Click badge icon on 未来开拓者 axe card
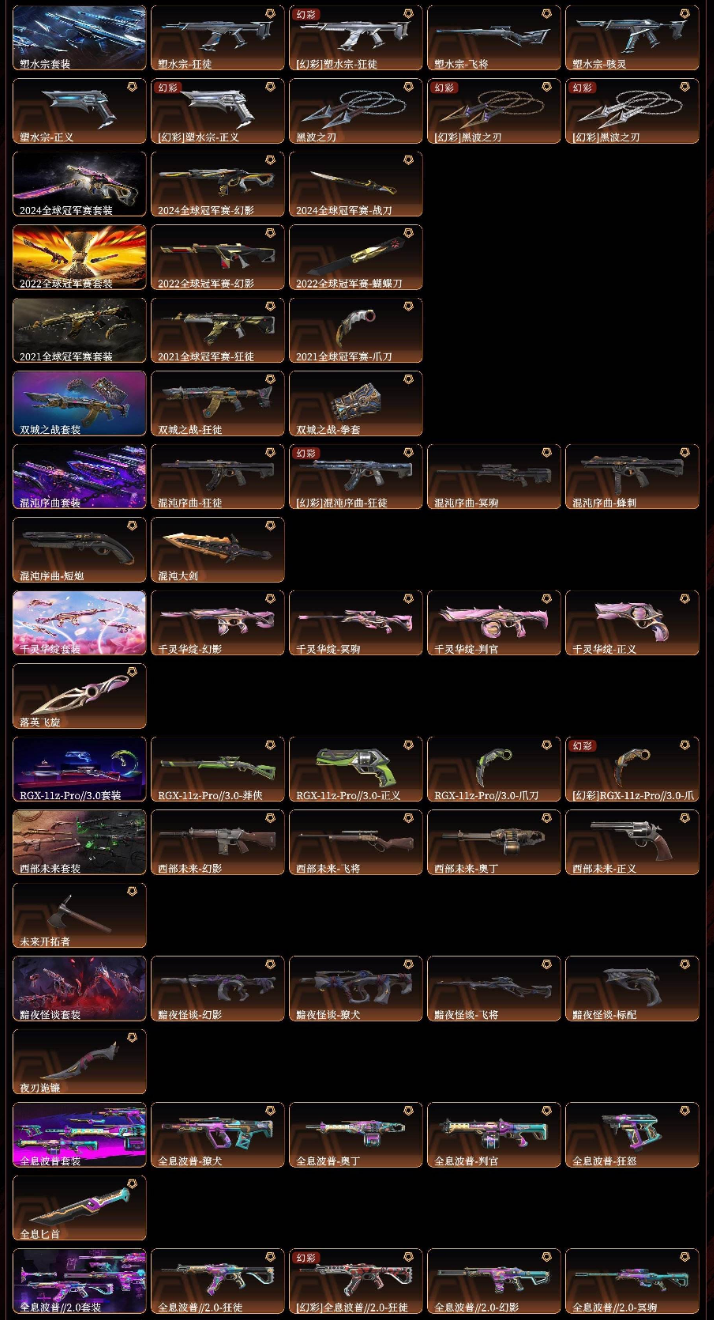Screen dimensions: 714x1320 pos(132,891)
